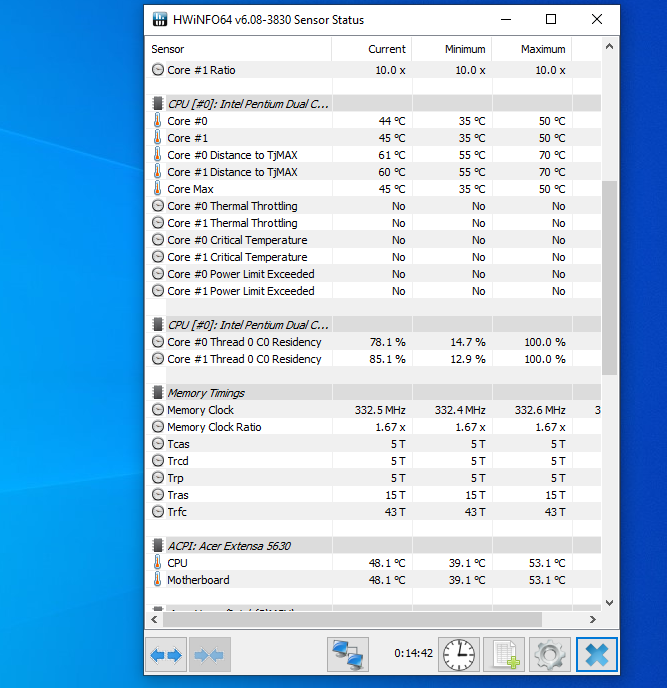Click the blue X close sensors button

pyautogui.click(x=597, y=655)
